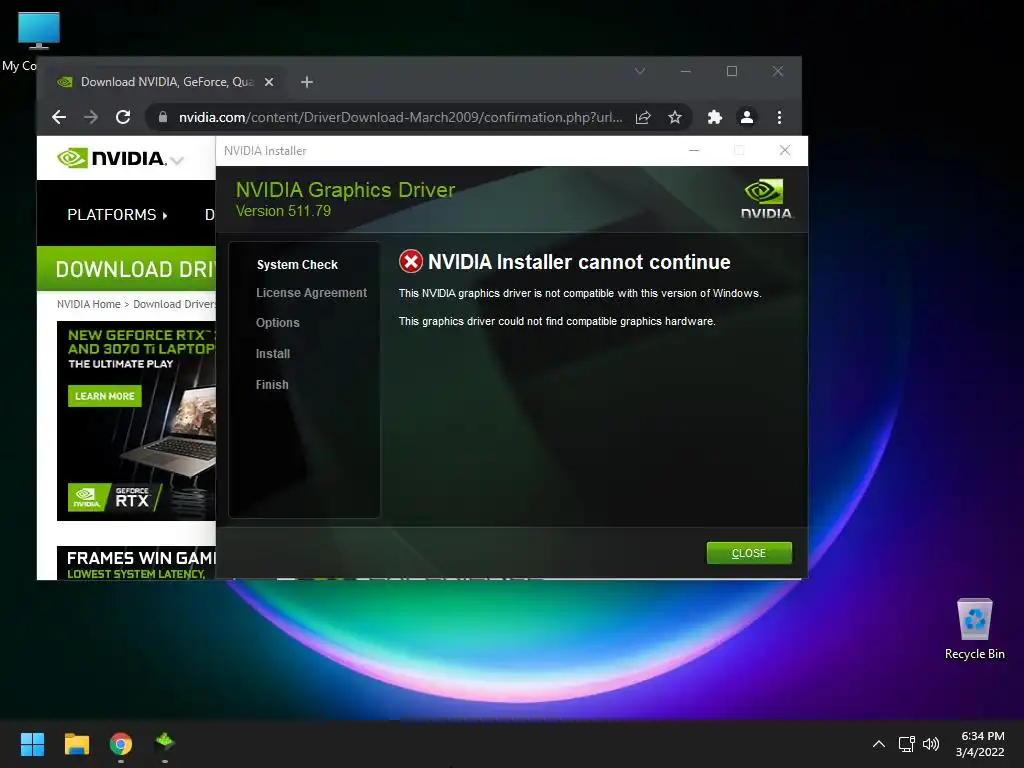Open the Chrome tab search chevron

coord(640,71)
